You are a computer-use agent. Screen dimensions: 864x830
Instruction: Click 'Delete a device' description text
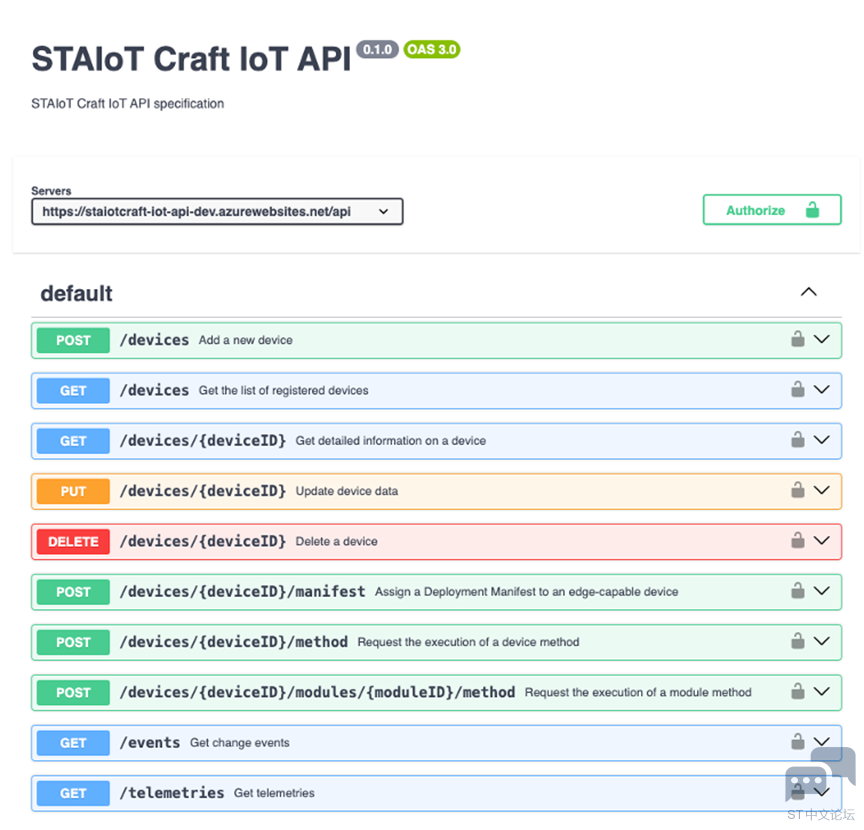click(337, 541)
